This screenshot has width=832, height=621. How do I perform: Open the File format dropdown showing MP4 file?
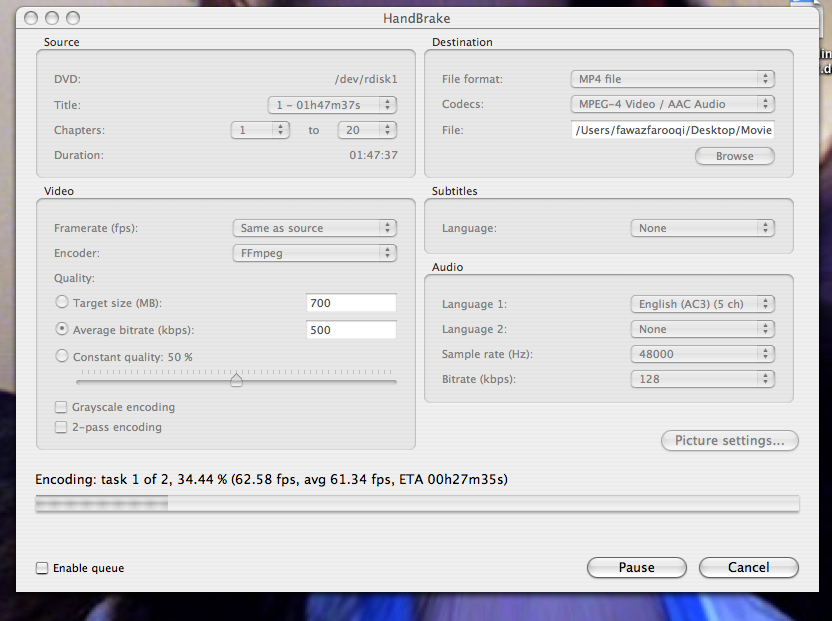(x=673, y=79)
